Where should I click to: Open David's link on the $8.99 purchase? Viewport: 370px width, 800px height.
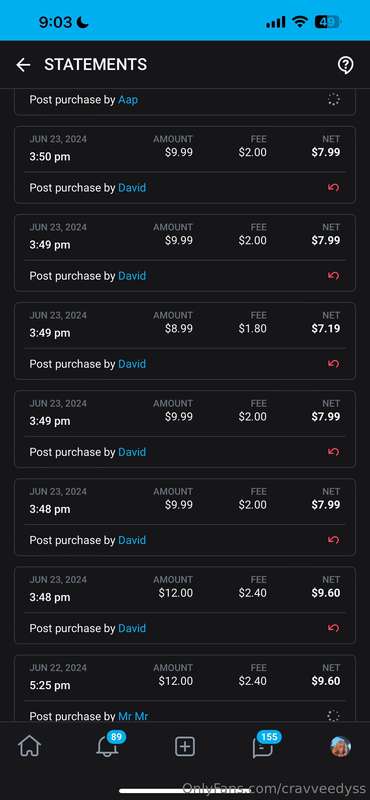click(x=132, y=364)
